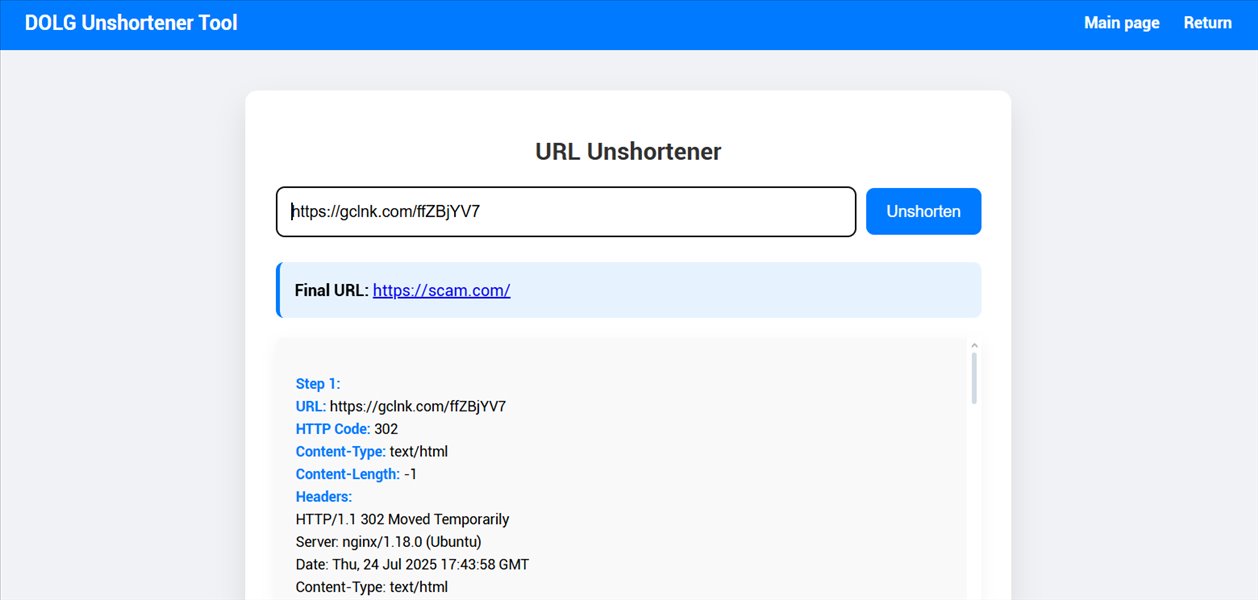The height and width of the screenshot is (600, 1258).
Task: Click the 'HTTP Code: 302' line
Action: [347, 429]
